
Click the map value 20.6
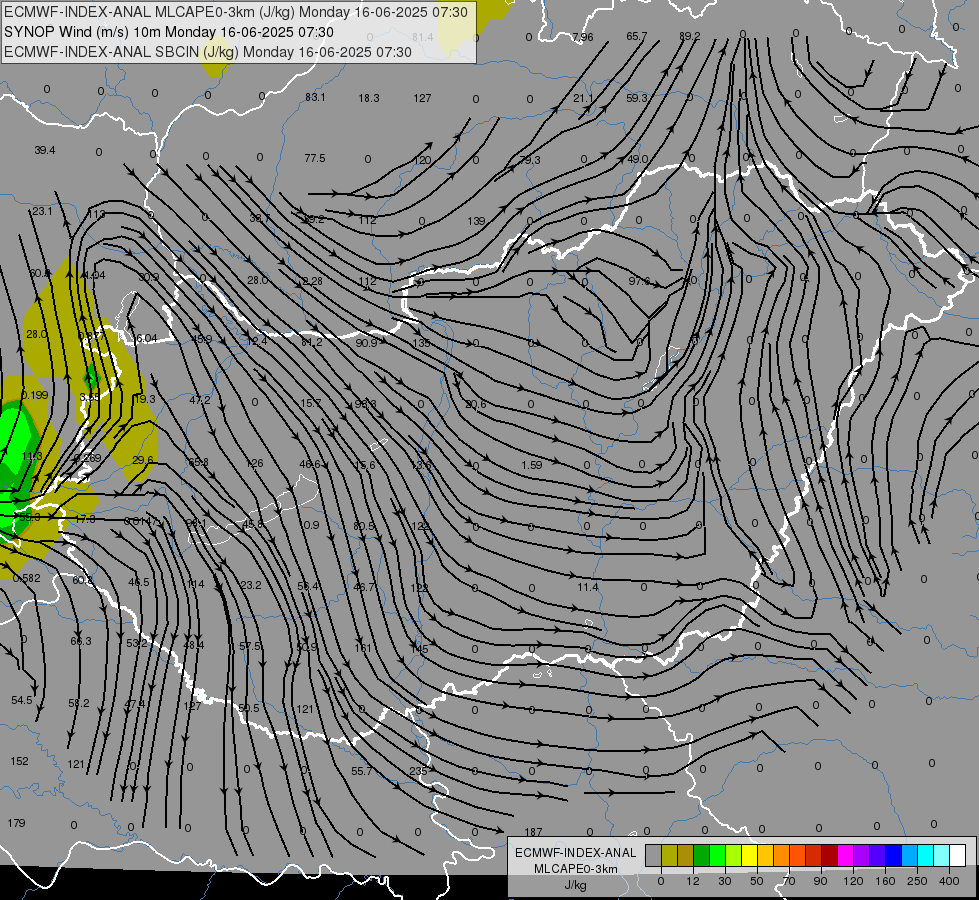tap(476, 405)
